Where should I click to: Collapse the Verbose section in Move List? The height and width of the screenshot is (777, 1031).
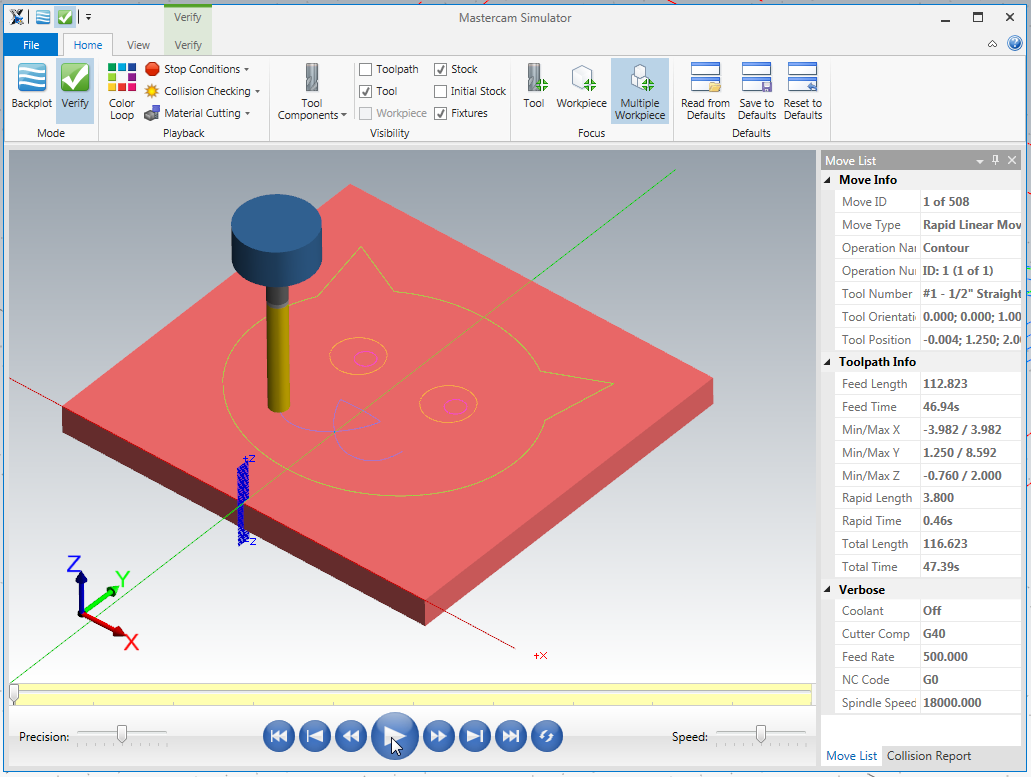tap(827, 588)
